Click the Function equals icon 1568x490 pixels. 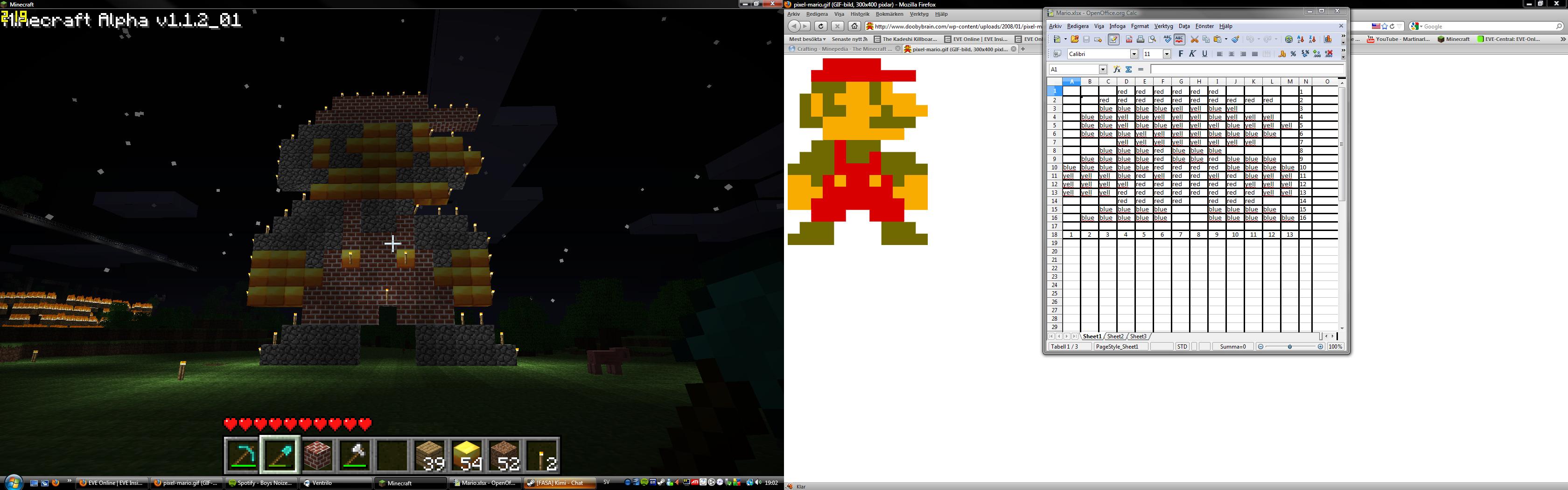pyautogui.click(x=1141, y=70)
